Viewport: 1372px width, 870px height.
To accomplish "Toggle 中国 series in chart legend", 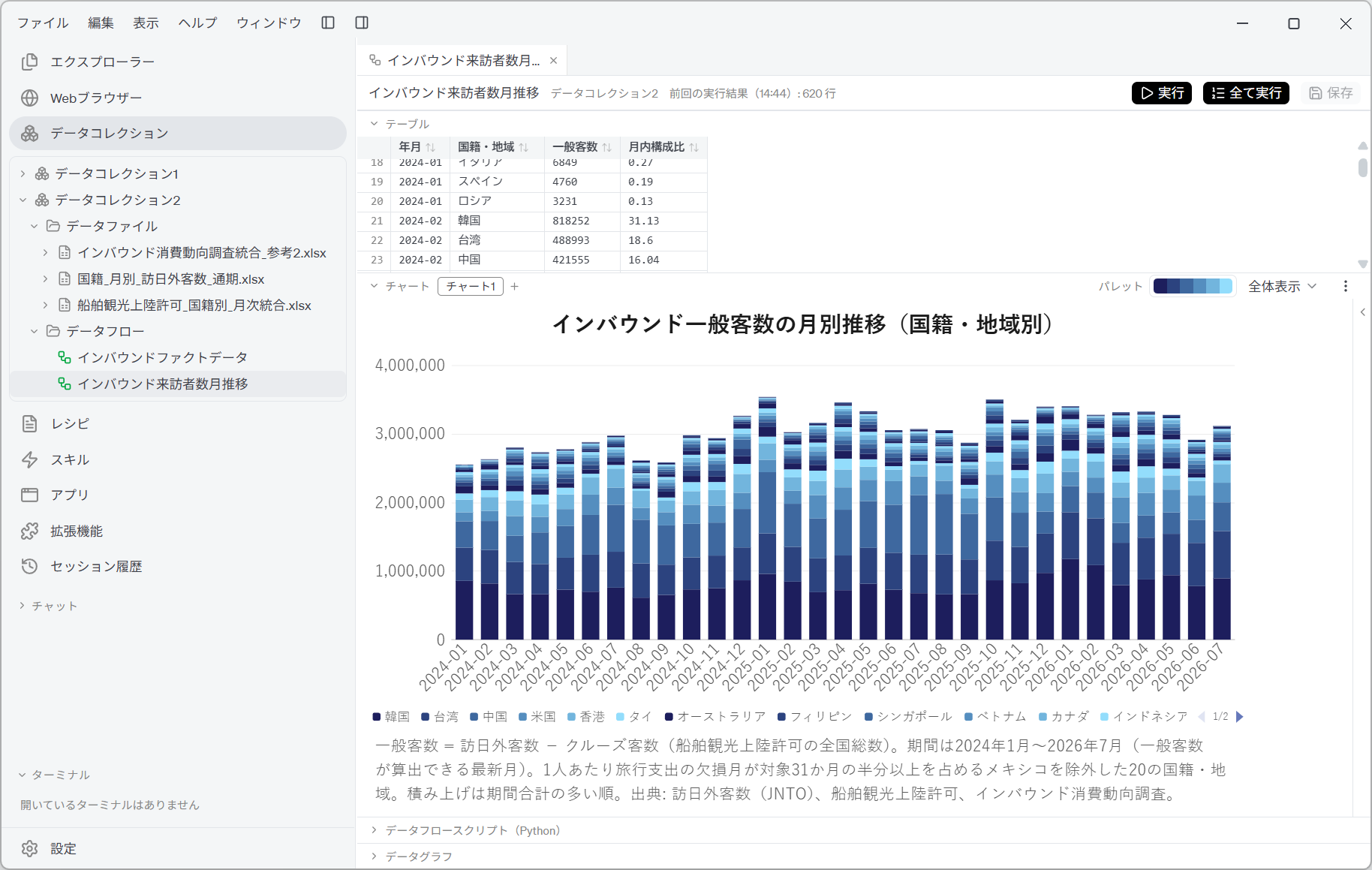I will point(489,716).
